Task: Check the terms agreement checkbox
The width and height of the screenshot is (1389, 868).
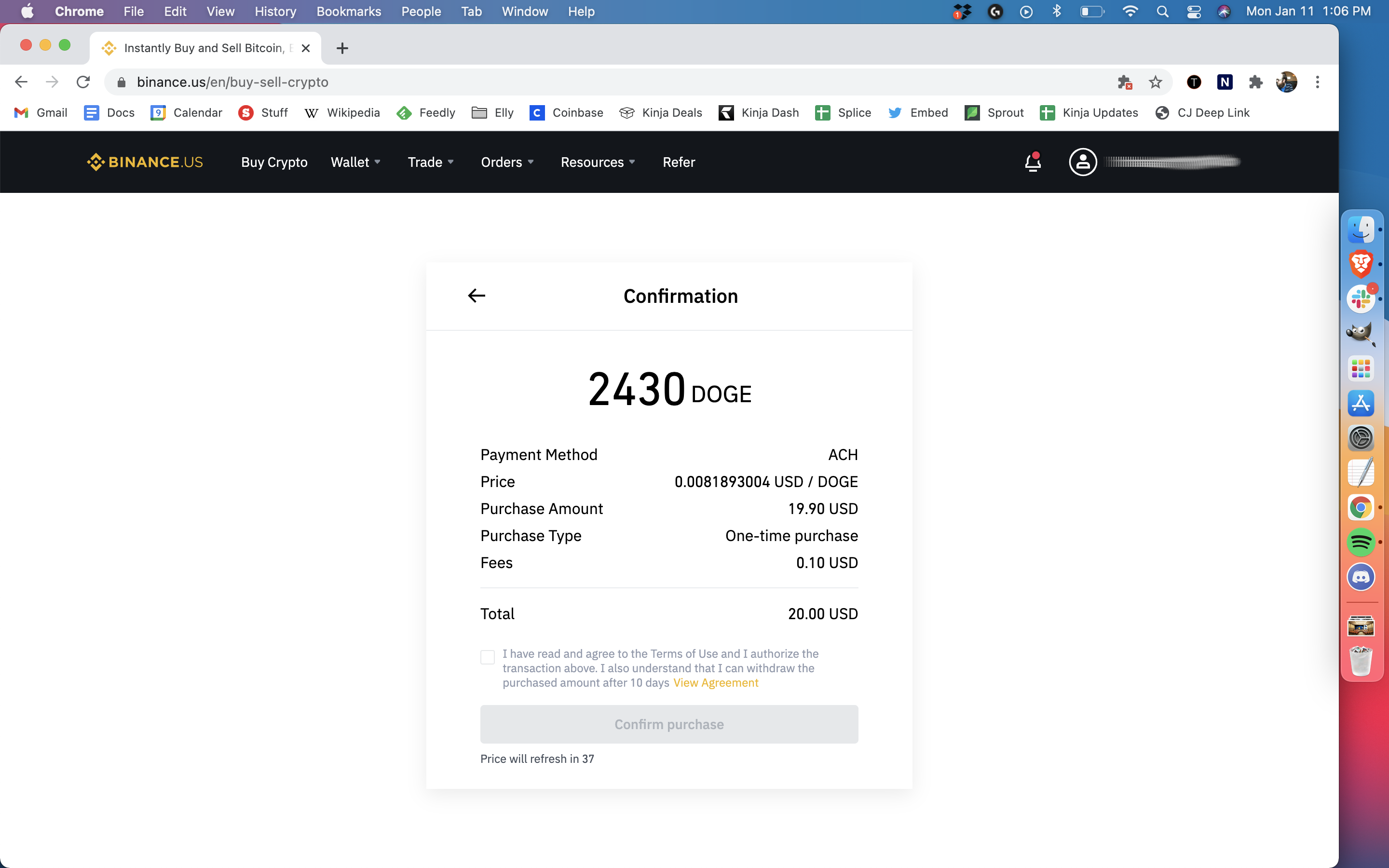Action: [x=487, y=656]
